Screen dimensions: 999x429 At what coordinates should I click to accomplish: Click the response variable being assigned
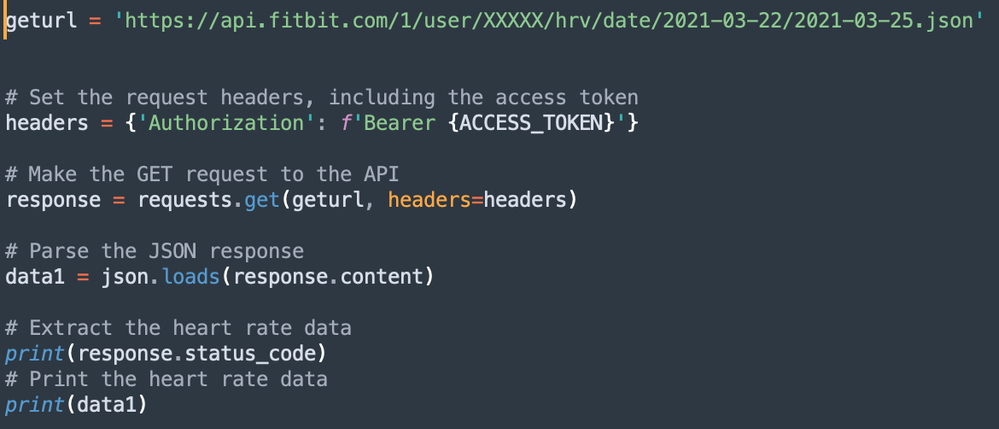tap(53, 200)
